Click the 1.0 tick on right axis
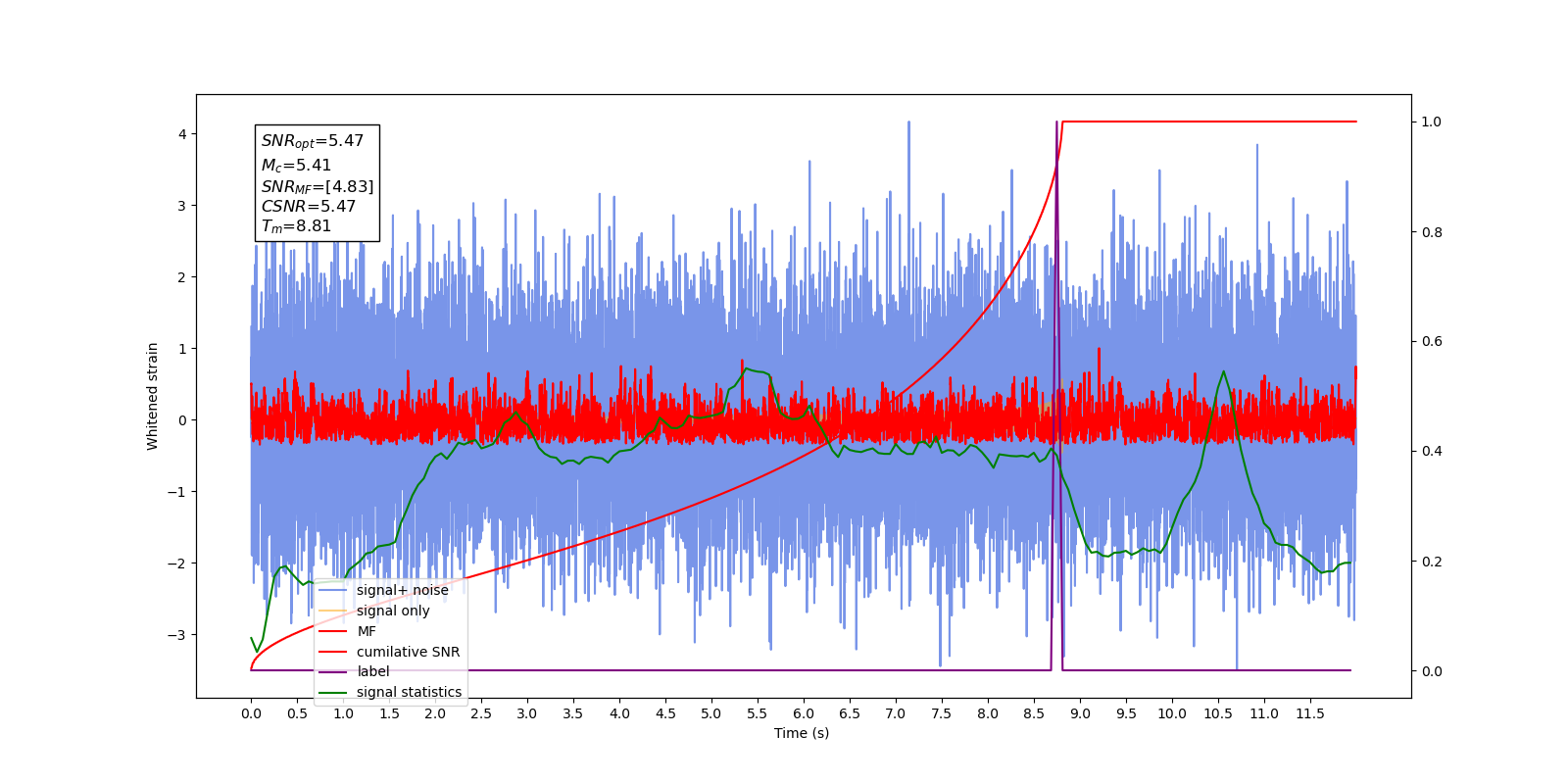 click(1432, 122)
